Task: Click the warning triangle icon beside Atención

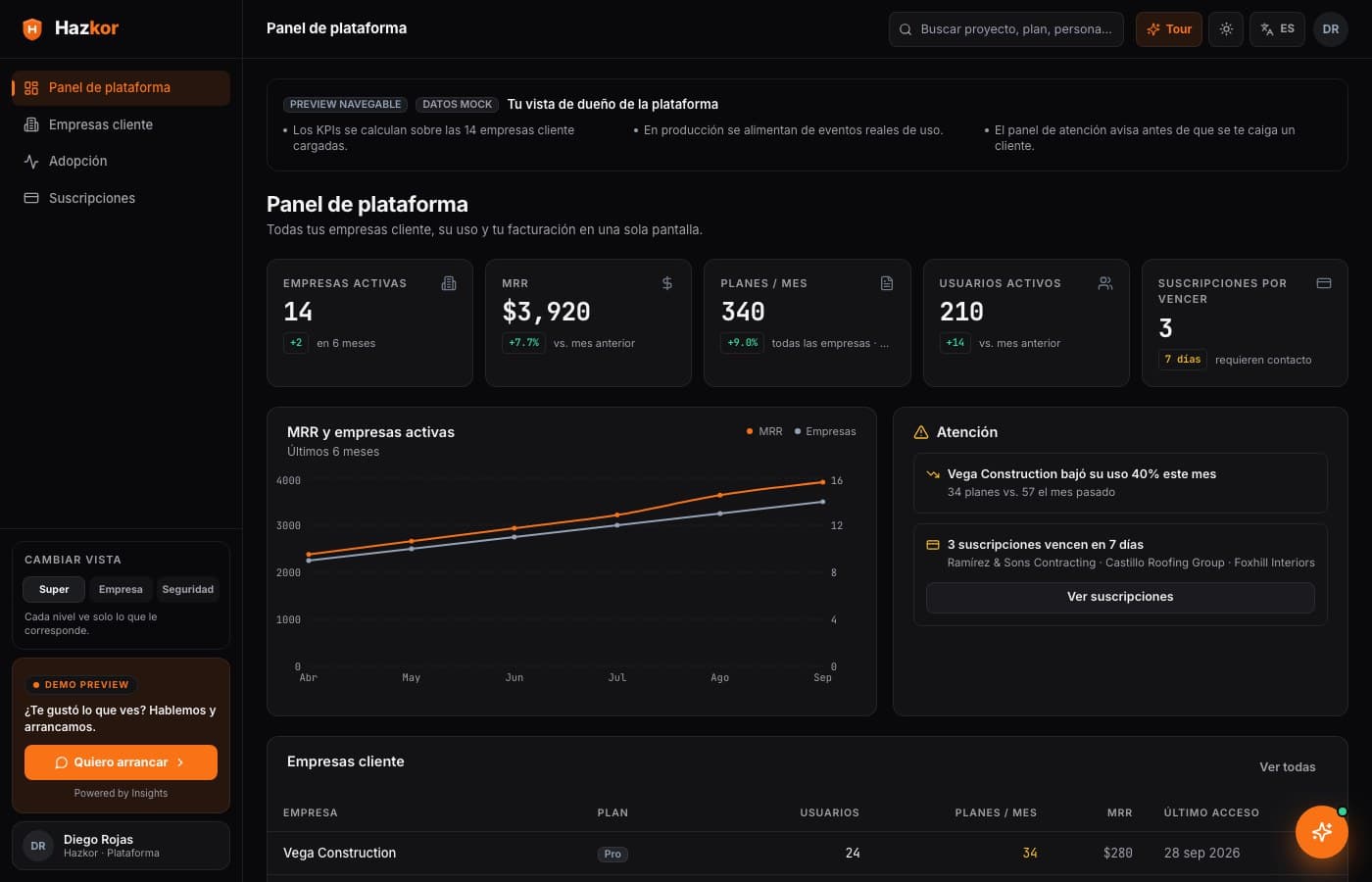Action: pos(921,432)
